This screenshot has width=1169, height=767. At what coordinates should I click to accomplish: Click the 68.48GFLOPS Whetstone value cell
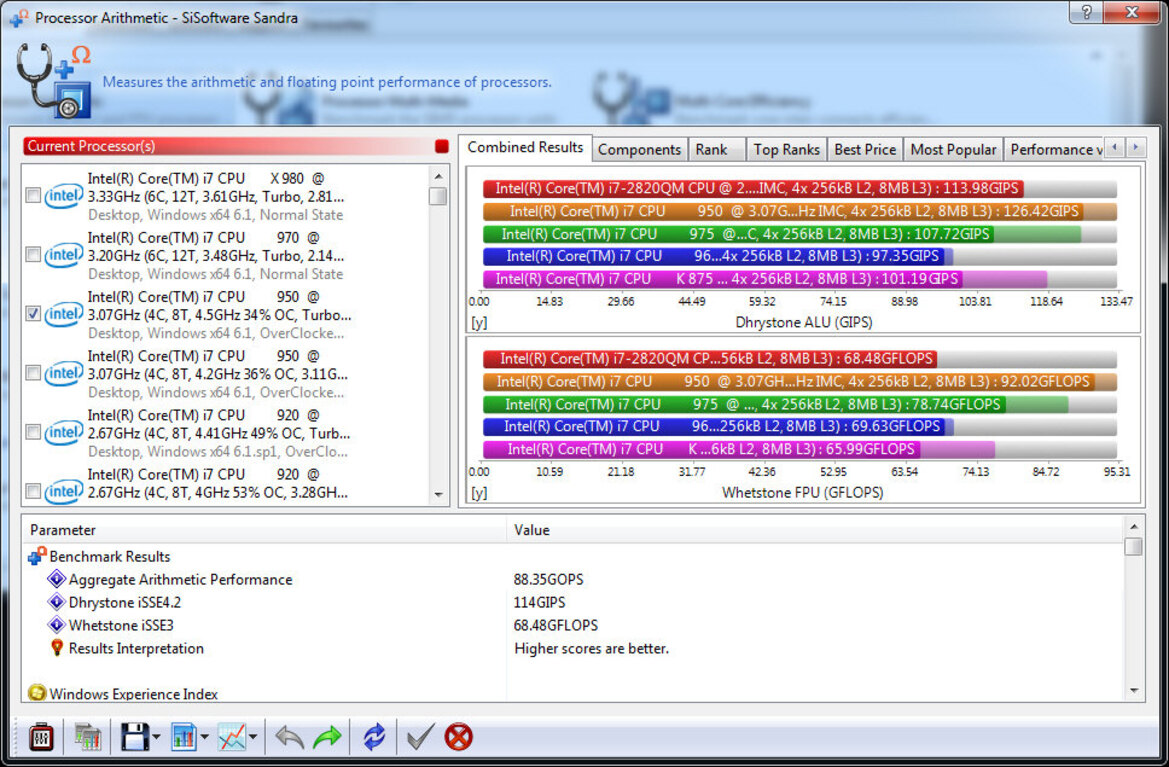pos(555,625)
